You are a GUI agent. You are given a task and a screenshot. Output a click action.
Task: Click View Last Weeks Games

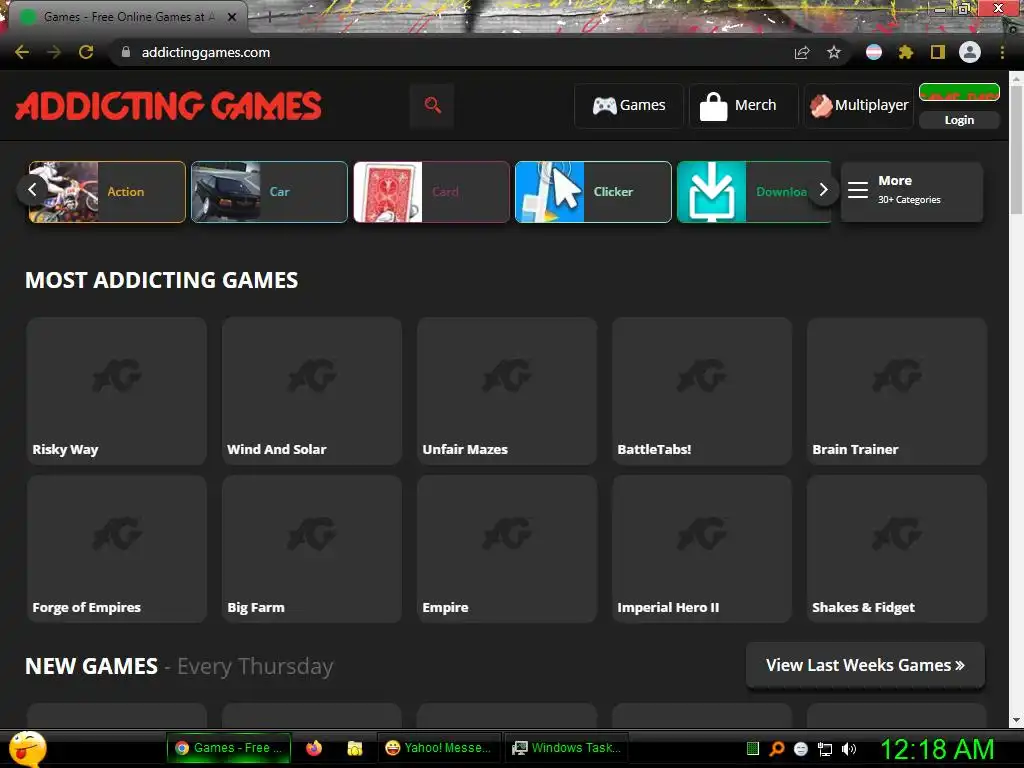tap(865, 665)
